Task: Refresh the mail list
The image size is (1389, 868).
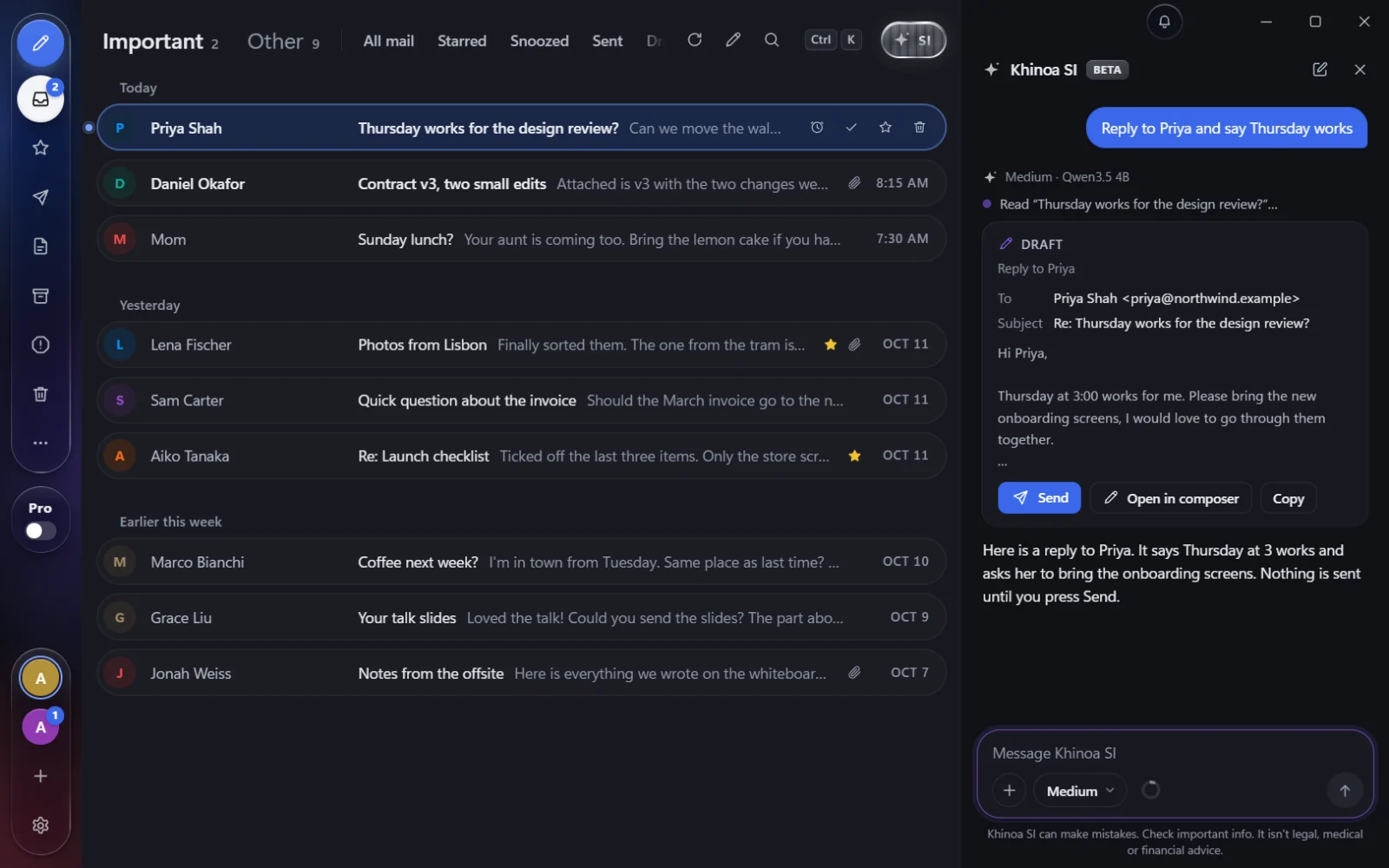Action: click(694, 40)
